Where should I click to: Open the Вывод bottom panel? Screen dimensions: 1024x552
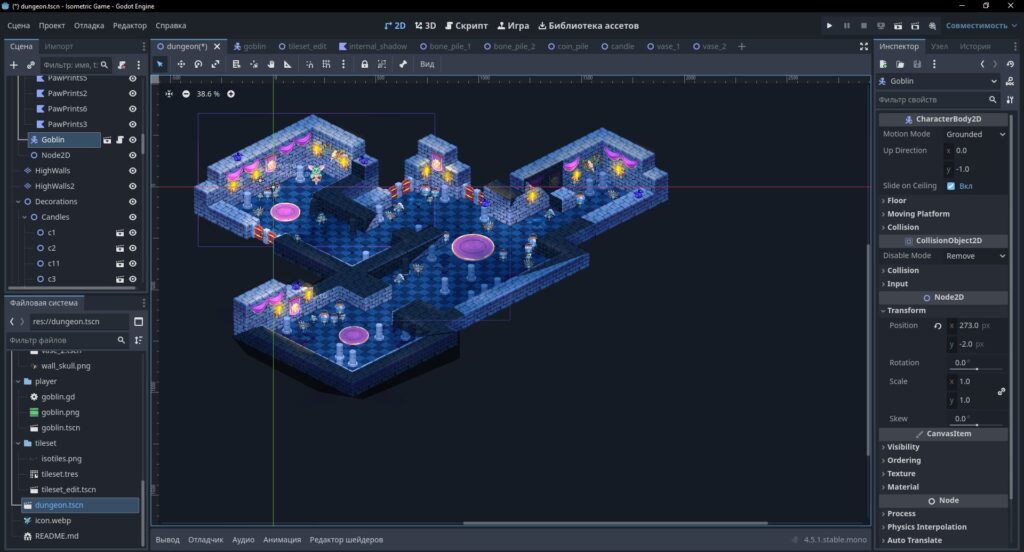point(168,540)
